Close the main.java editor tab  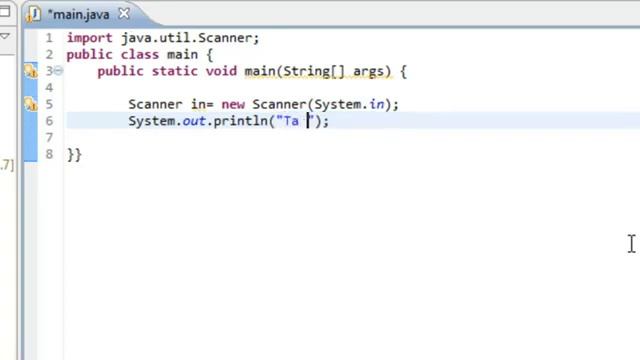[124, 14]
